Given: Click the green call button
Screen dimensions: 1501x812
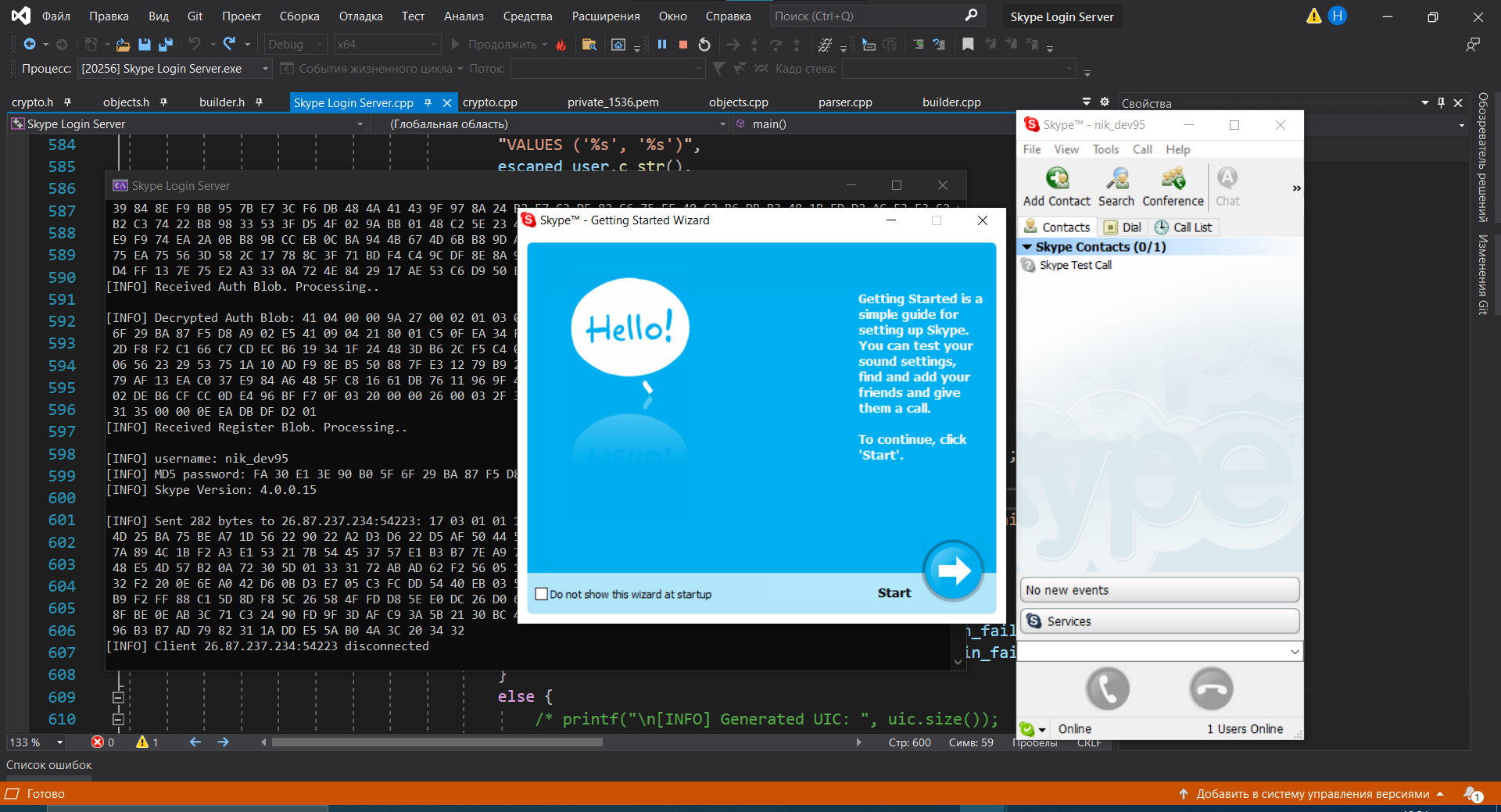Looking at the screenshot, I should (1107, 689).
